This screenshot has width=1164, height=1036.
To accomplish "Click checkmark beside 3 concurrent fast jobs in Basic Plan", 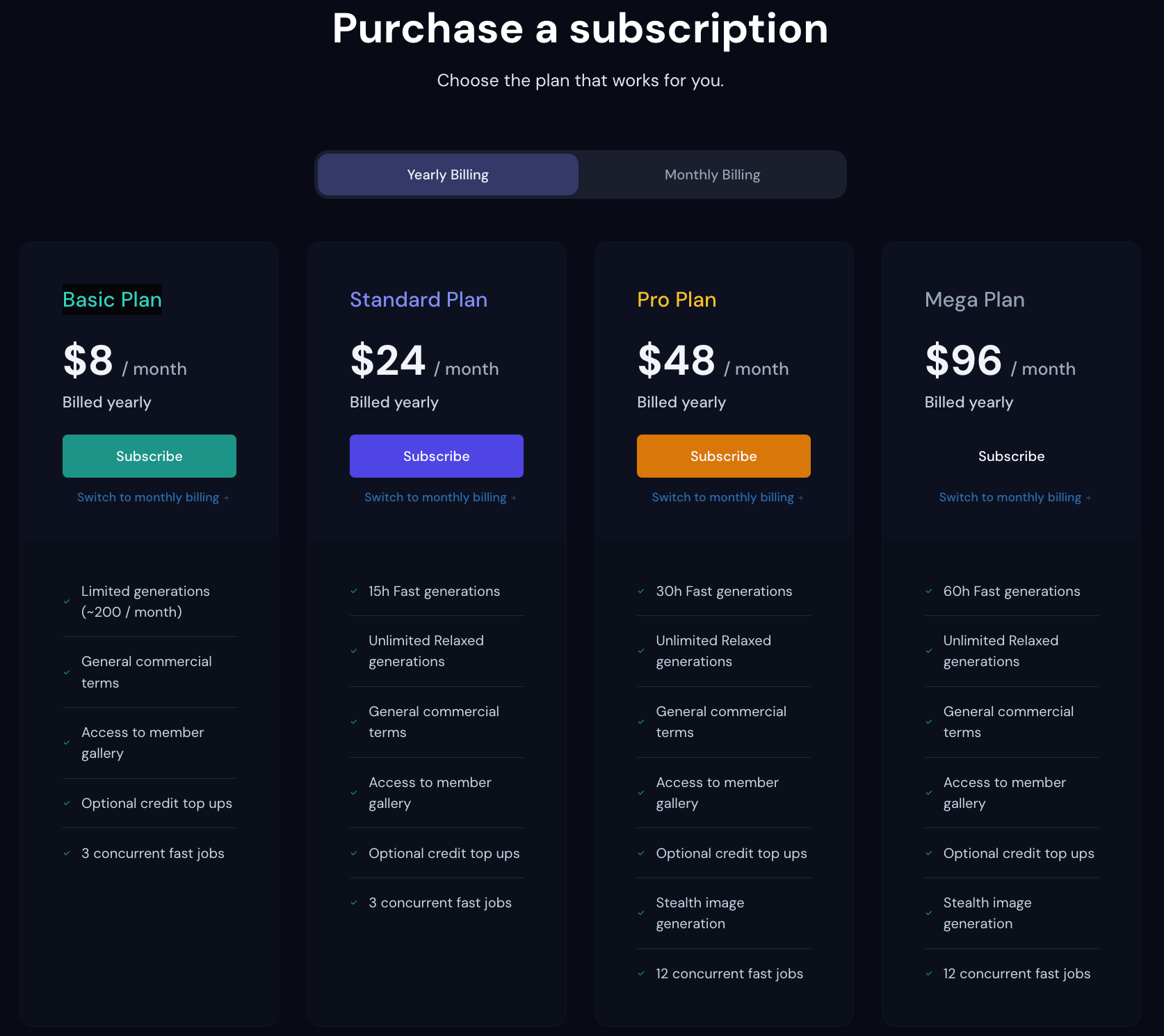I will pyautogui.click(x=67, y=853).
